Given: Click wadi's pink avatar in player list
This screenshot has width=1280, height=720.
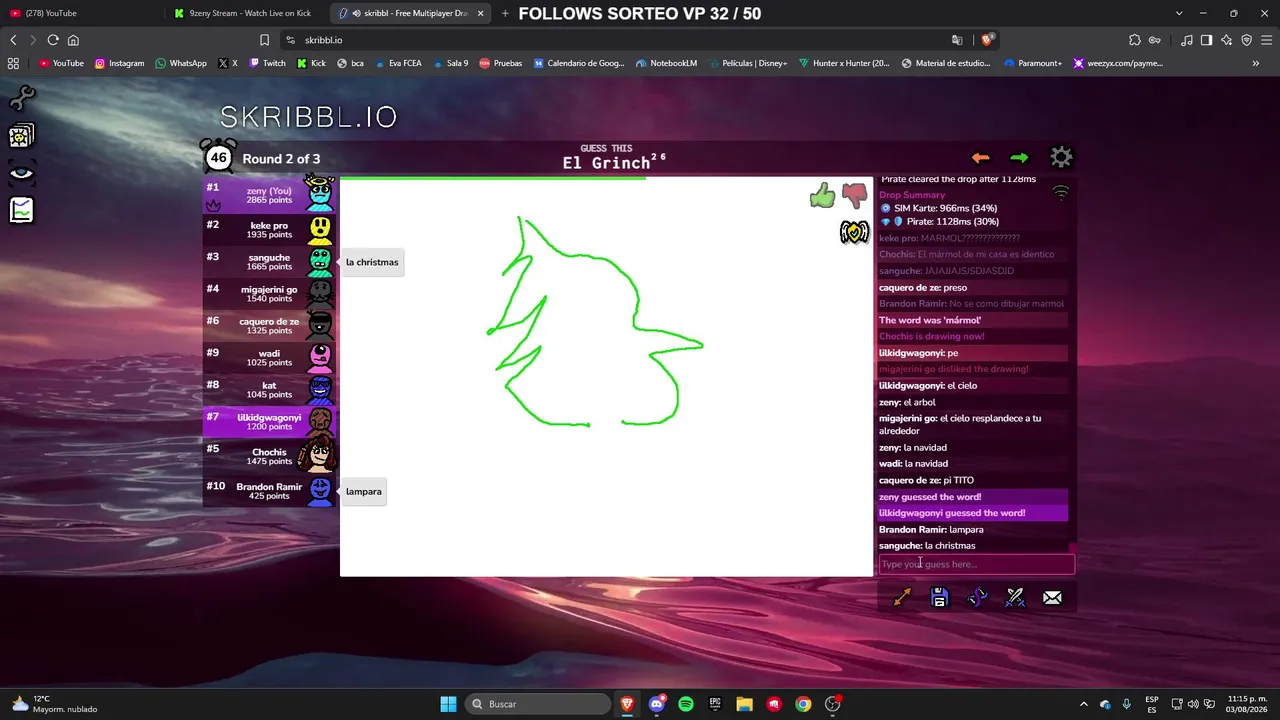Looking at the screenshot, I should 320,357.
